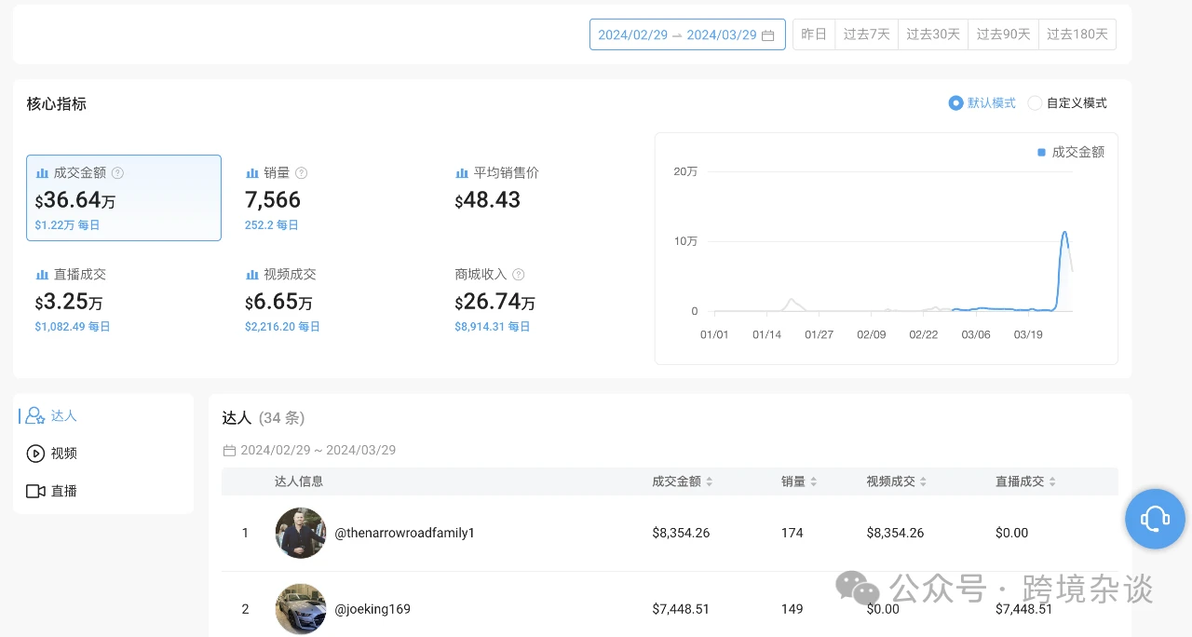Click bar chart icon beside 直播成交

click(43, 274)
